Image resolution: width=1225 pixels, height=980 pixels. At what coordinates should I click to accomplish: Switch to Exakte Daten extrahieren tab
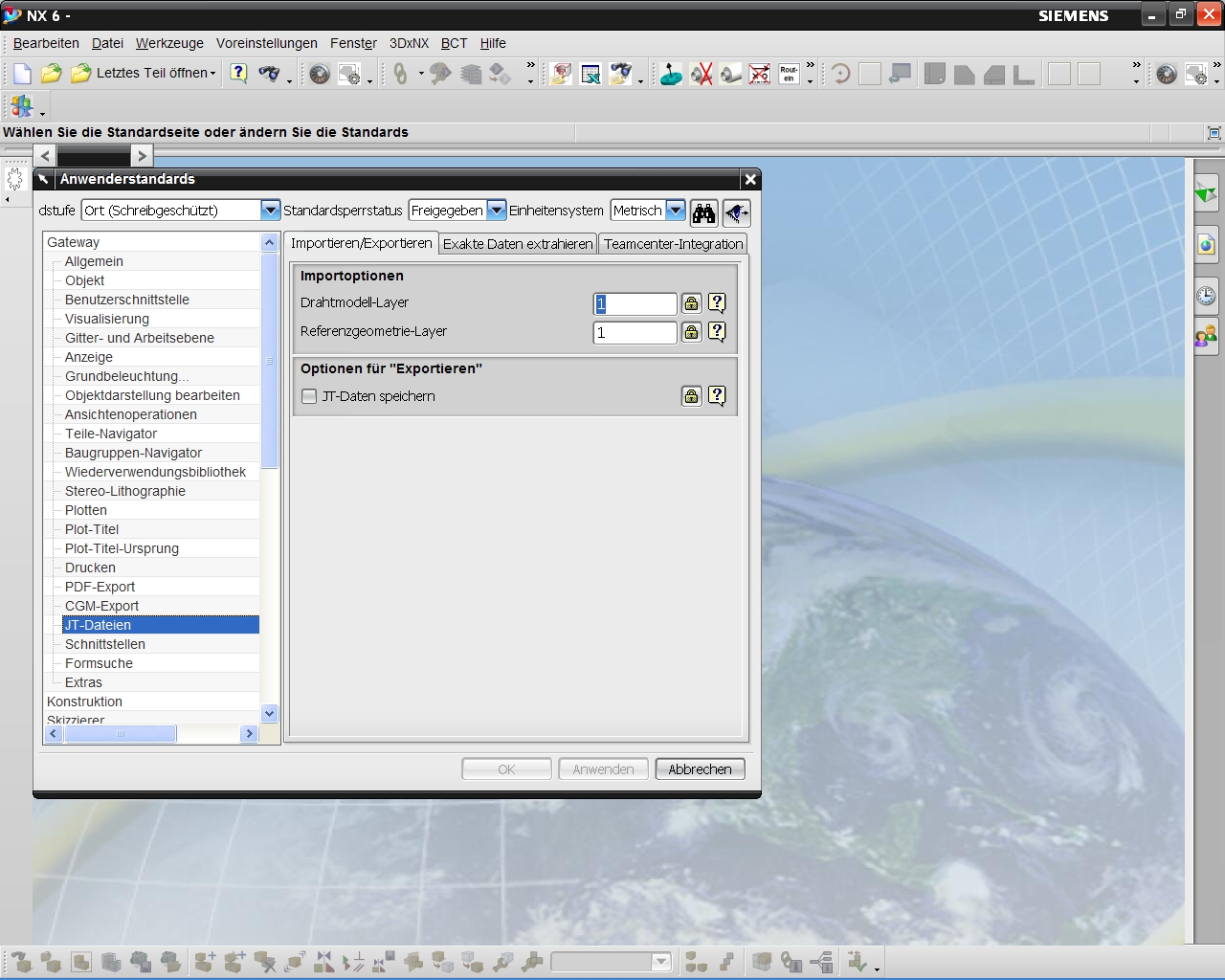(x=518, y=244)
